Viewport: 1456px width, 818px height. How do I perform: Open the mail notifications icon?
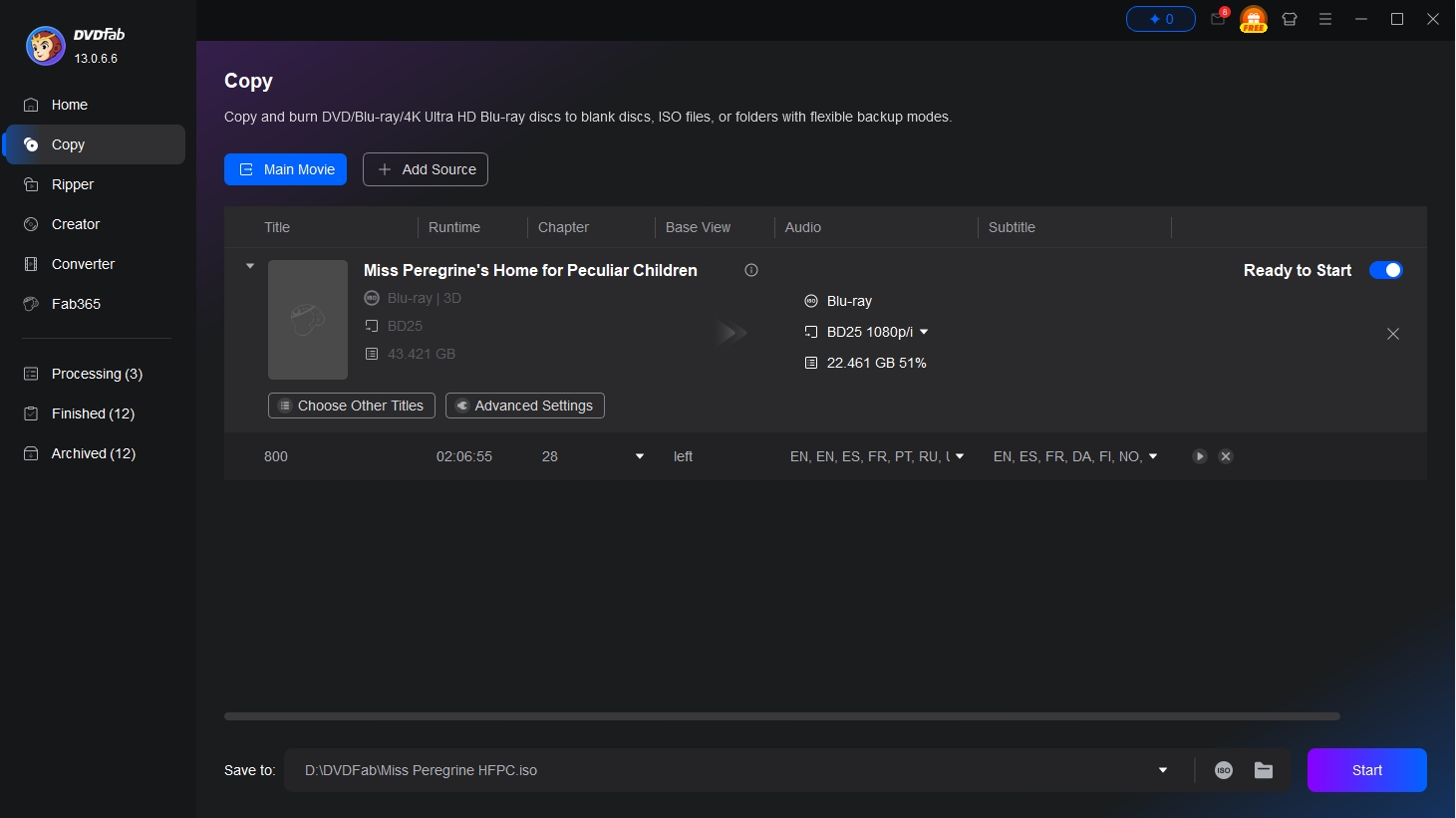[x=1218, y=19]
